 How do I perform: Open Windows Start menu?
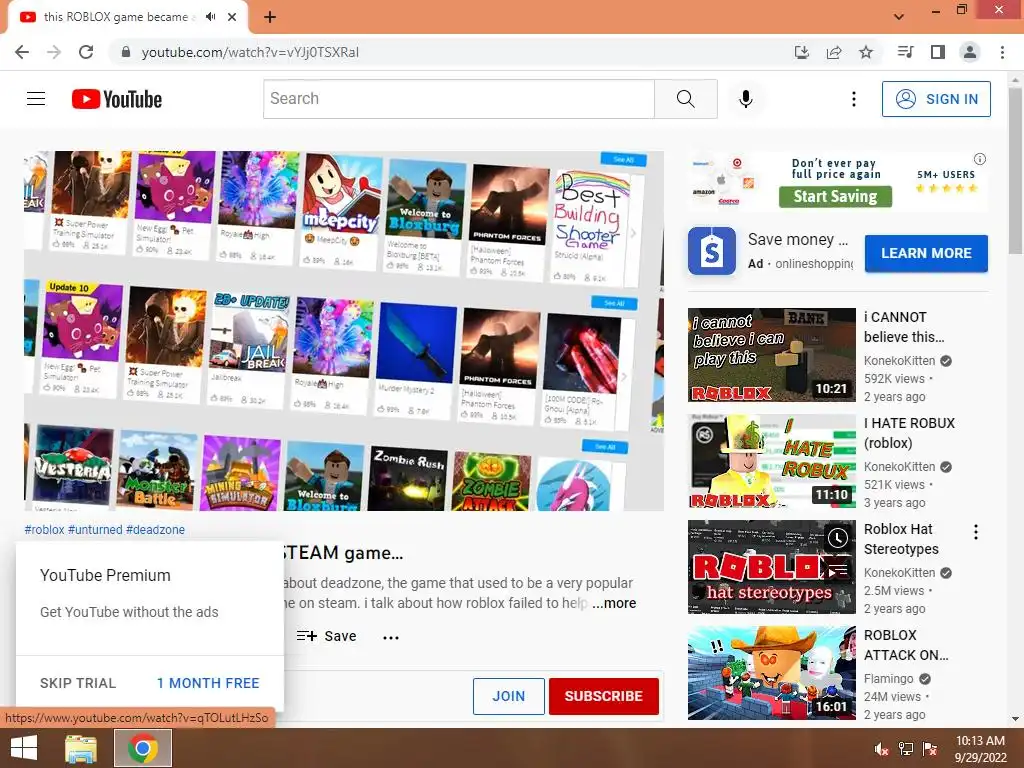24,748
